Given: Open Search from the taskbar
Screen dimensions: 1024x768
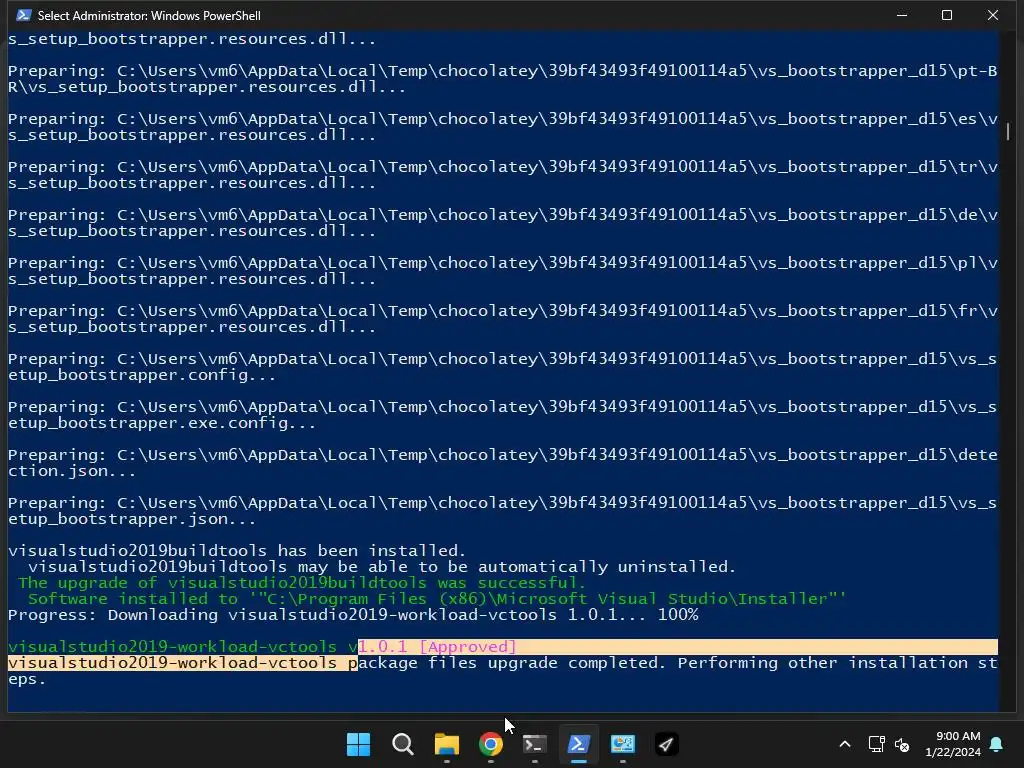Looking at the screenshot, I should tap(402, 744).
